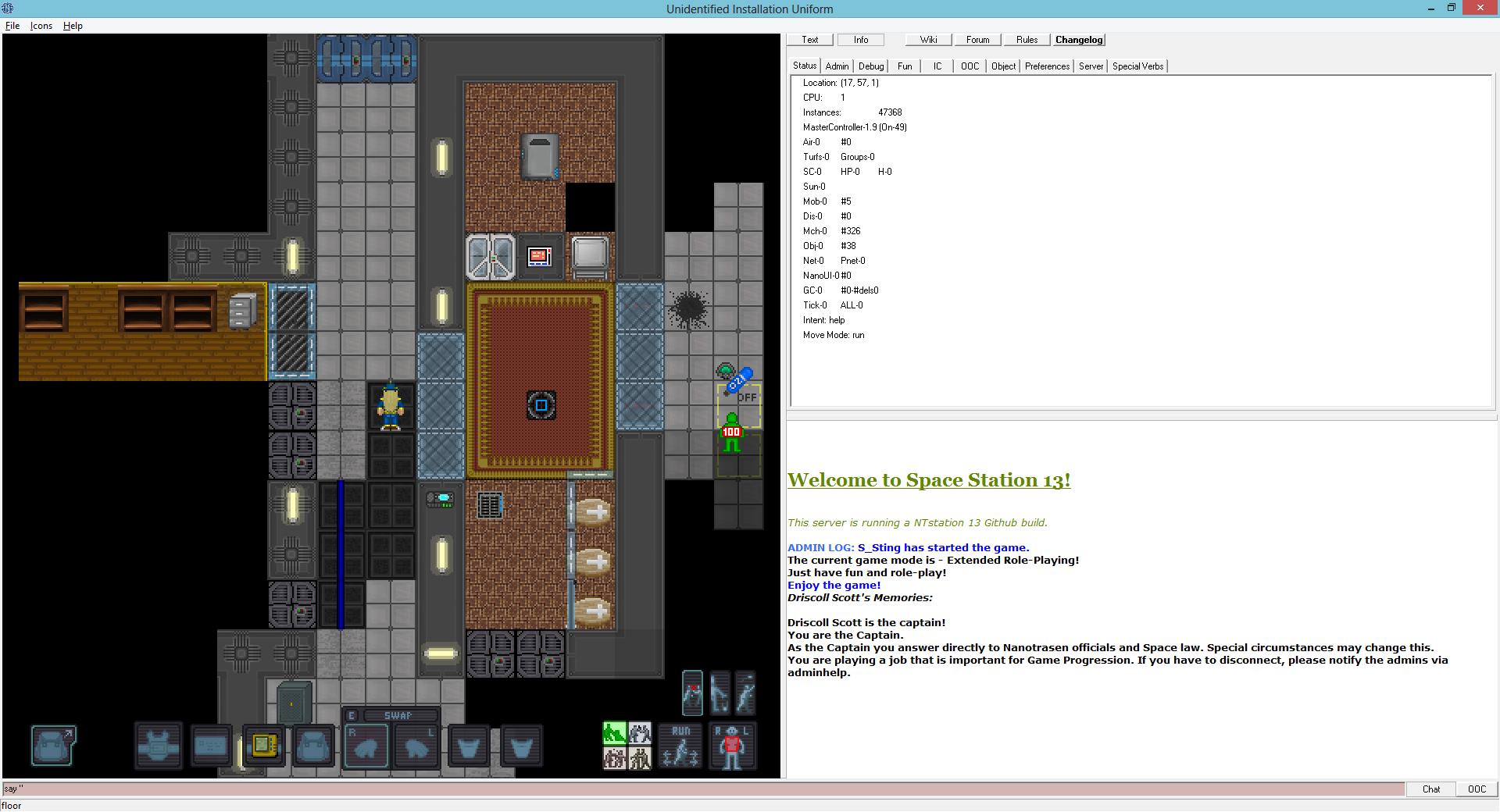Image resolution: width=1500 pixels, height=812 pixels.
Task: Click the throw mode action icon
Action: (x=745, y=693)
